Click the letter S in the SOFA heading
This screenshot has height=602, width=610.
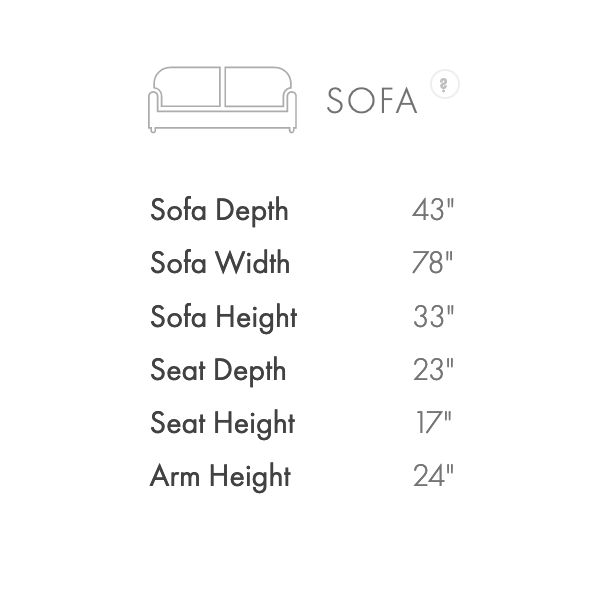click(x=337, y=101)
